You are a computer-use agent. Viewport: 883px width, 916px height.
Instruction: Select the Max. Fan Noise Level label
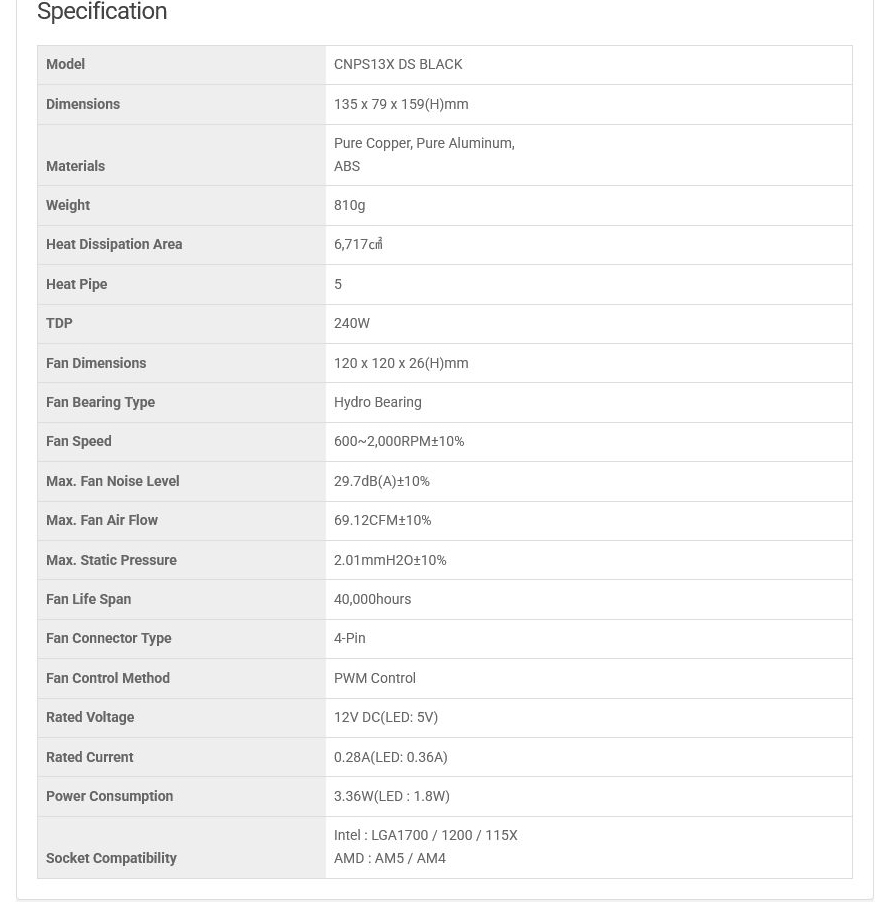(112, 481)
